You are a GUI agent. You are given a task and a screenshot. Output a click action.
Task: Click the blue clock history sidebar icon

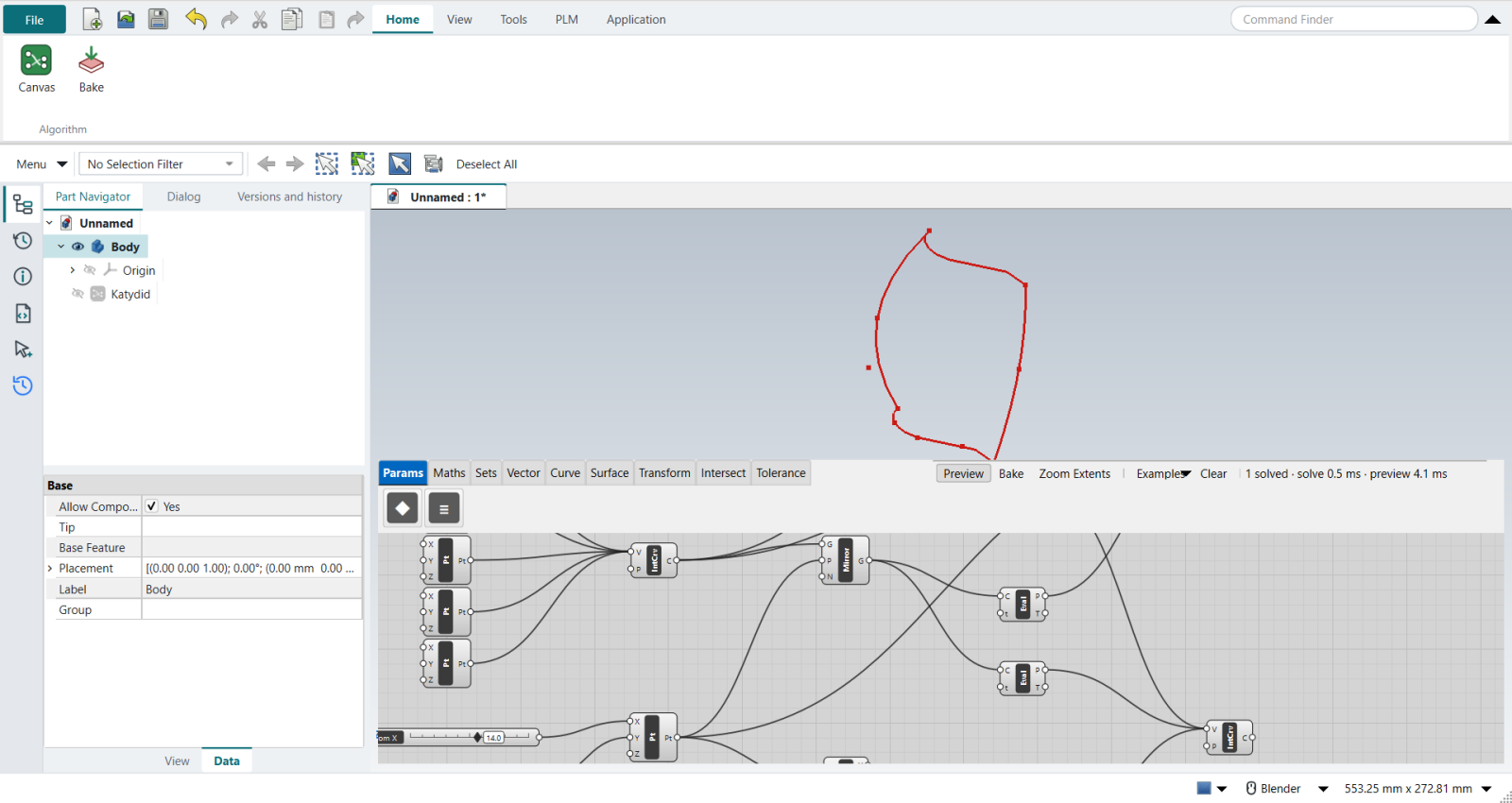[x=23, y=385]
